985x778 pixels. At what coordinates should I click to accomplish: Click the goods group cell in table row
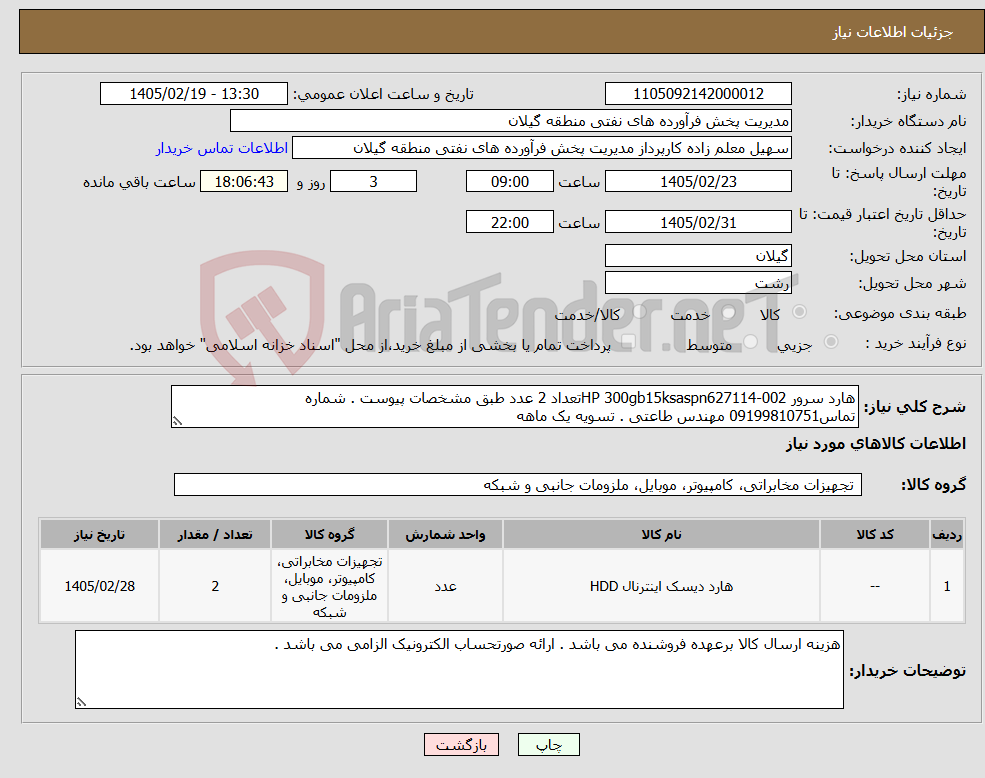(x=329, y=586)
